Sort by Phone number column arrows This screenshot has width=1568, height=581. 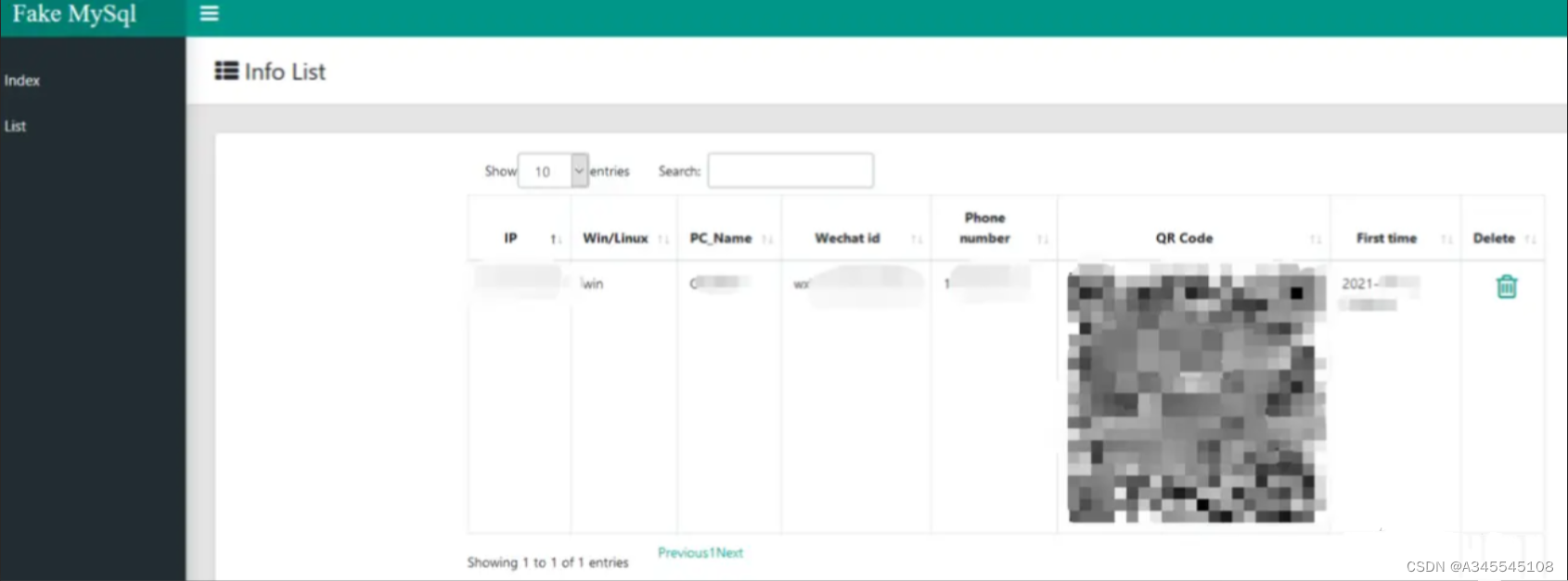tap(1043, 239)
